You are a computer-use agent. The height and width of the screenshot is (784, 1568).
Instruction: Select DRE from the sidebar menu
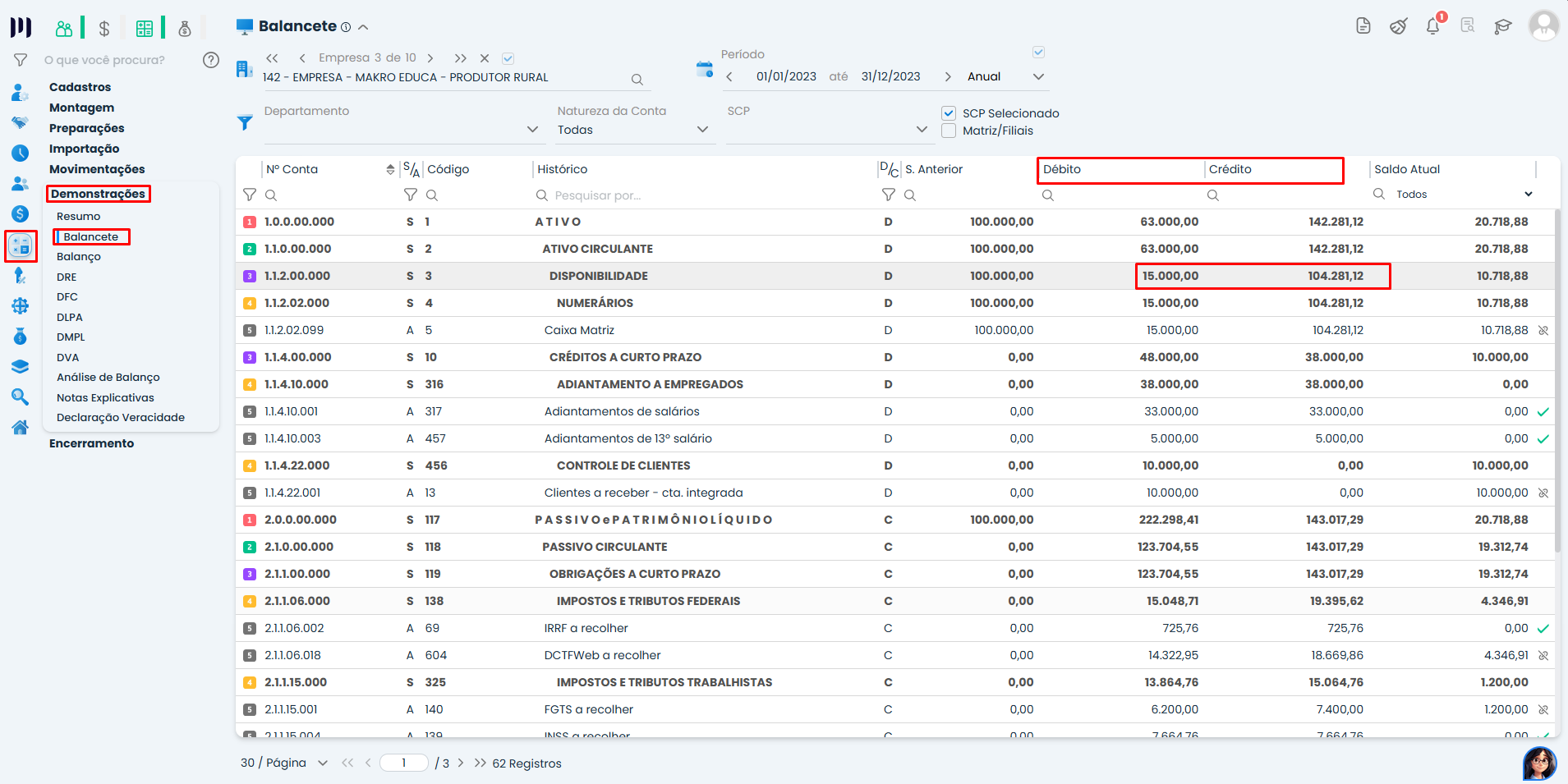[x=67, y=277]
